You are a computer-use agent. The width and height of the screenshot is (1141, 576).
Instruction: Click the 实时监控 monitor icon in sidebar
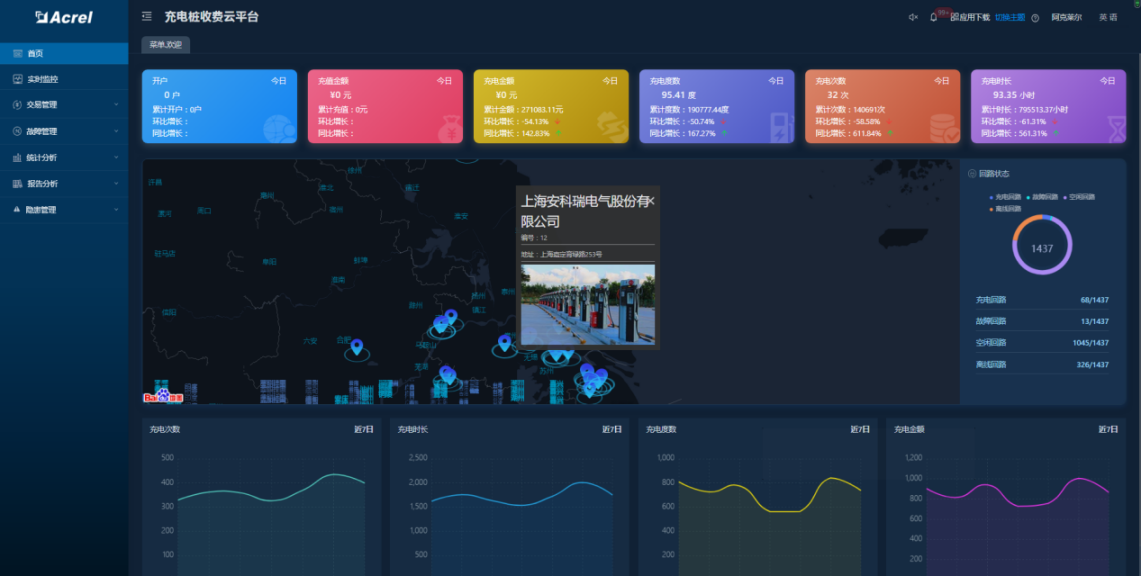[17, 79]
